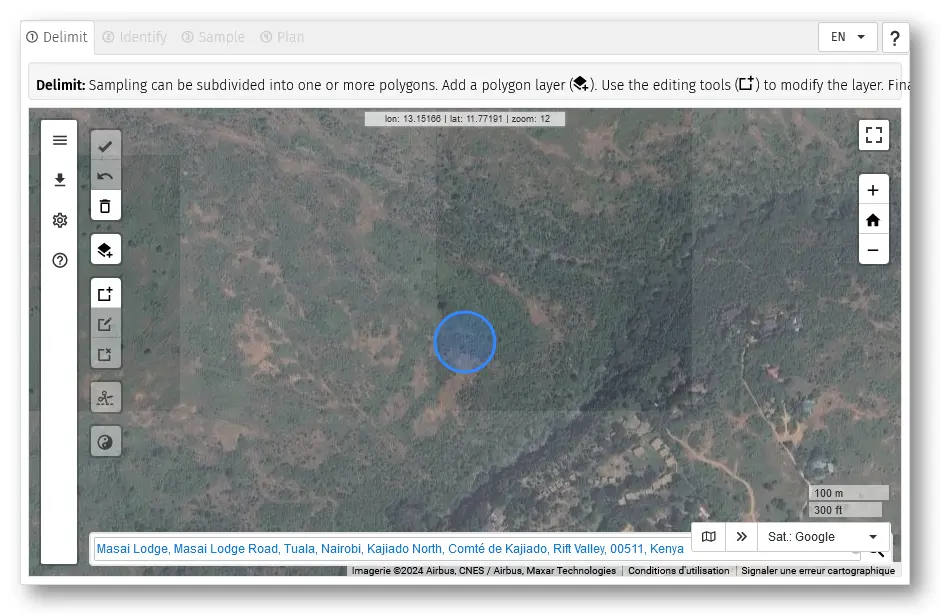Click the undo arrow icon
This screenshot has width=940, height=615.
coord(105,176)
